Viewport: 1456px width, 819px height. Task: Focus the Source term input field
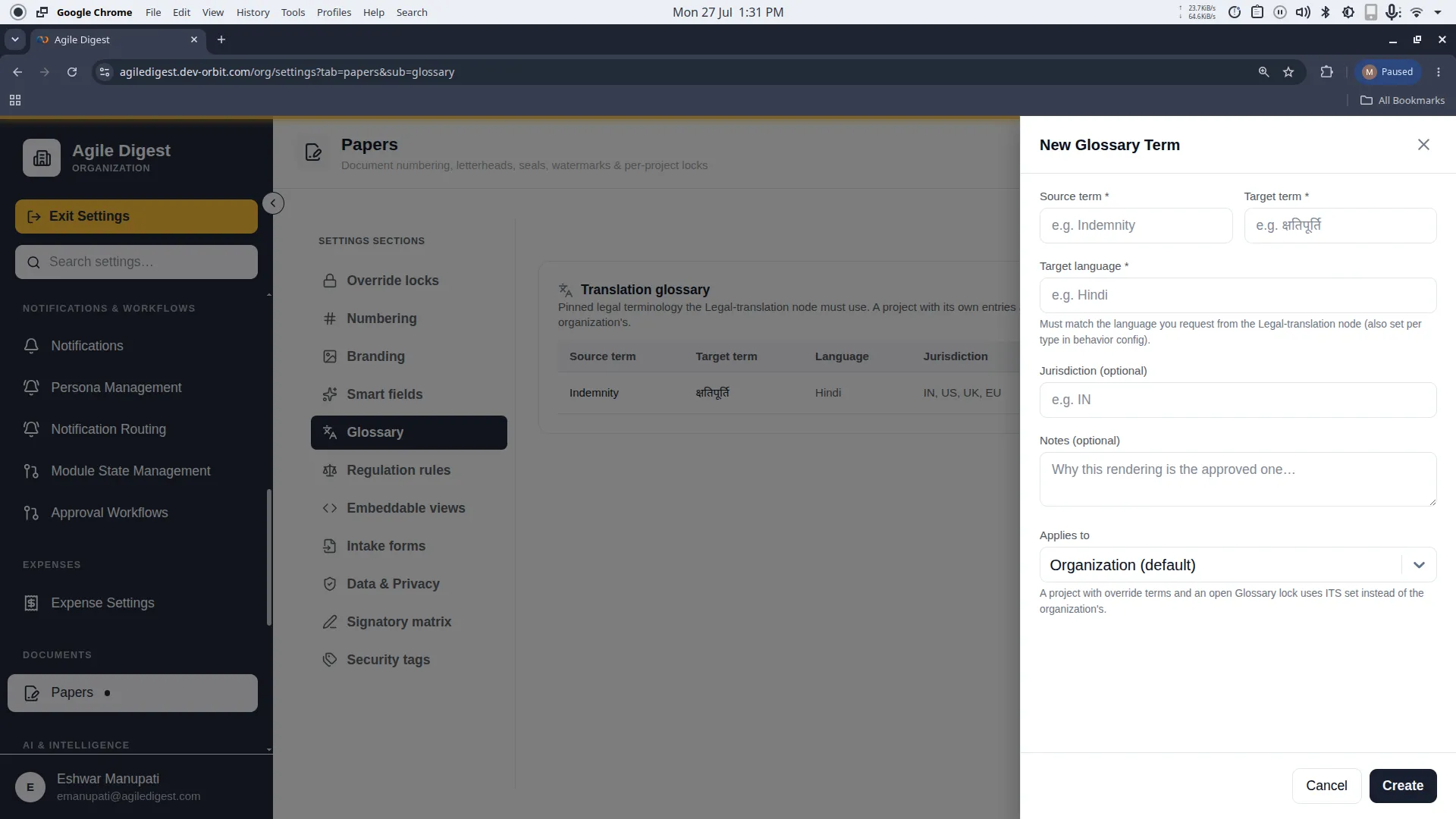(1136, 225)
